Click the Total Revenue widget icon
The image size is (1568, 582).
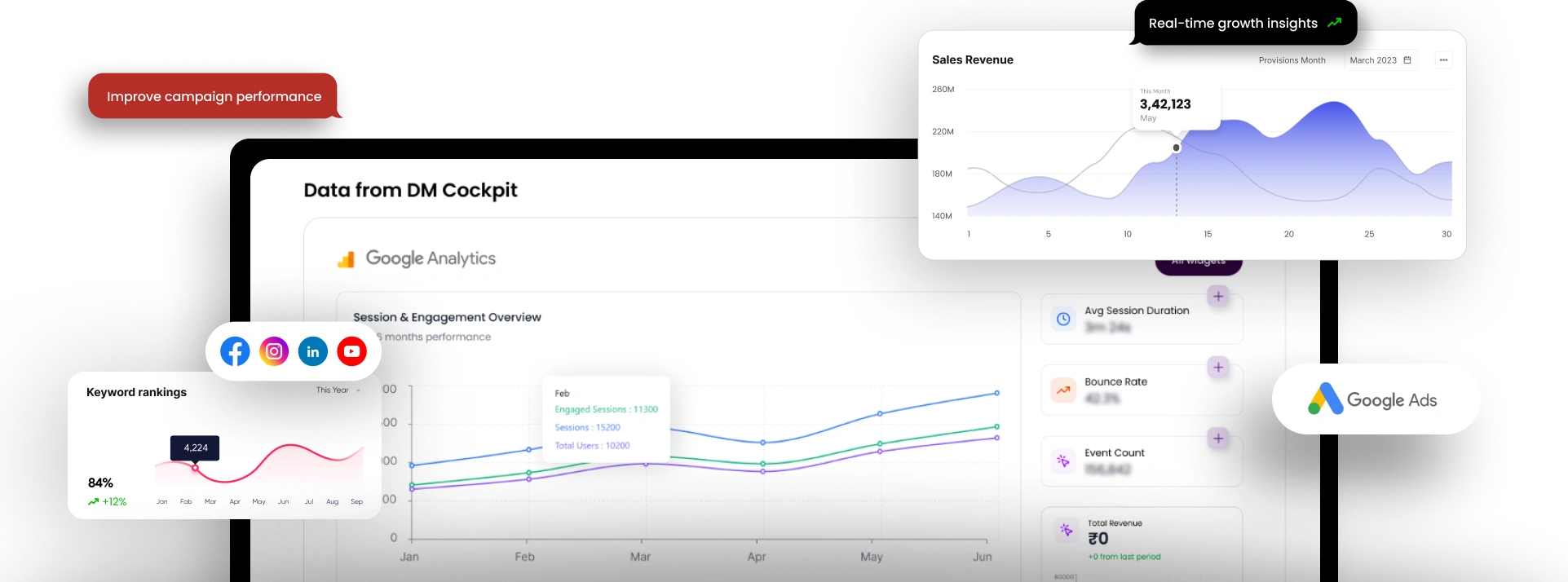pyautogui.click(x=1066, y=530)
